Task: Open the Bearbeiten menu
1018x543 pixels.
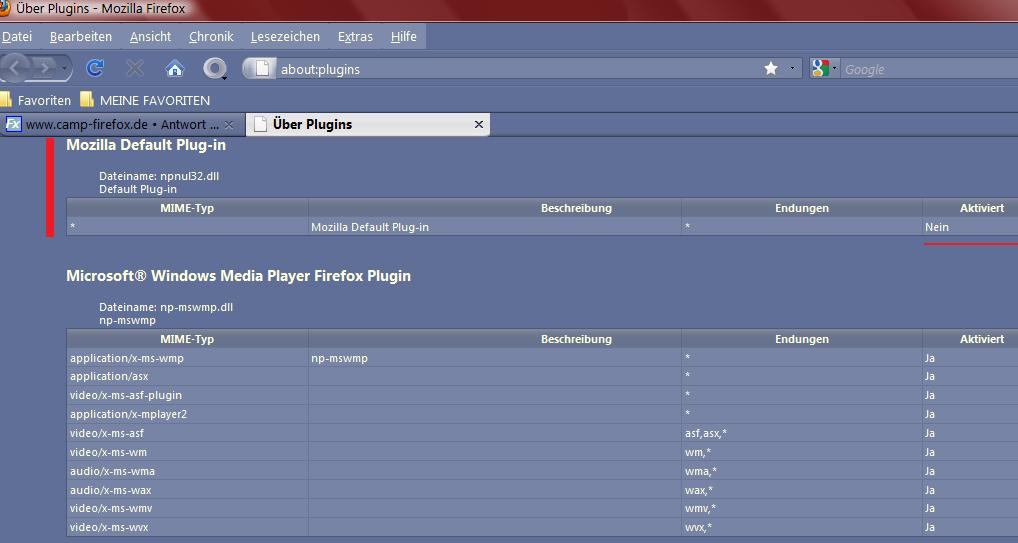Action: tap(81, 36)
